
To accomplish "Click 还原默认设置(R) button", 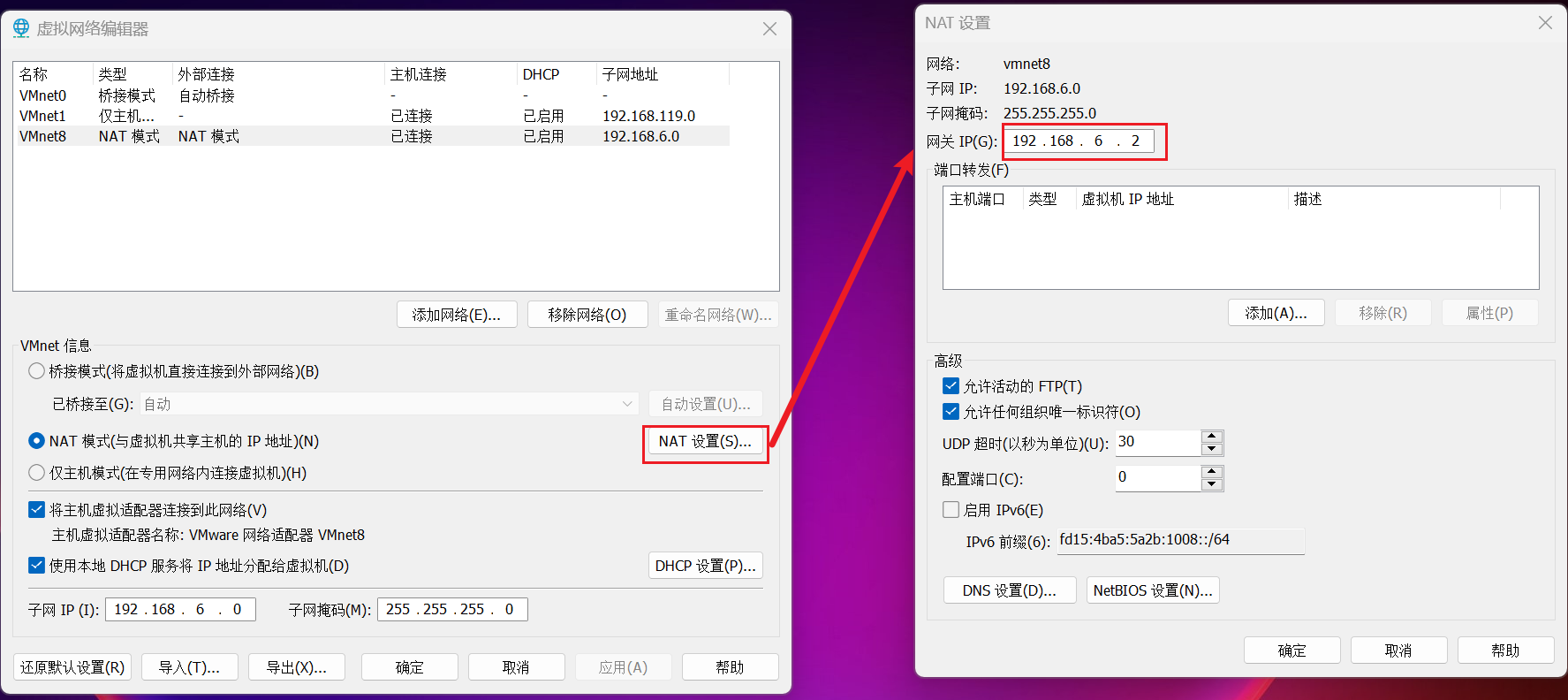I will click(x=72, y=667).
